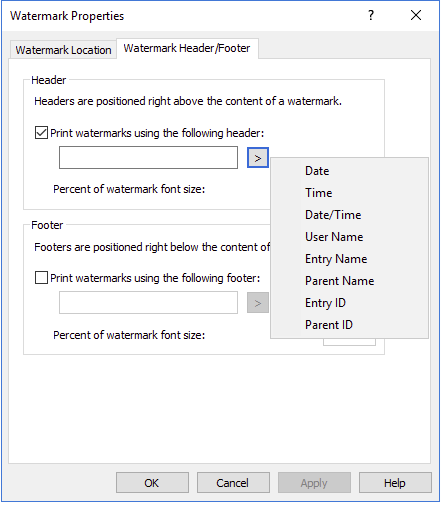Switch to the Watermark Location tab
This screenshot has width=444, height=506.
[63, 50]
